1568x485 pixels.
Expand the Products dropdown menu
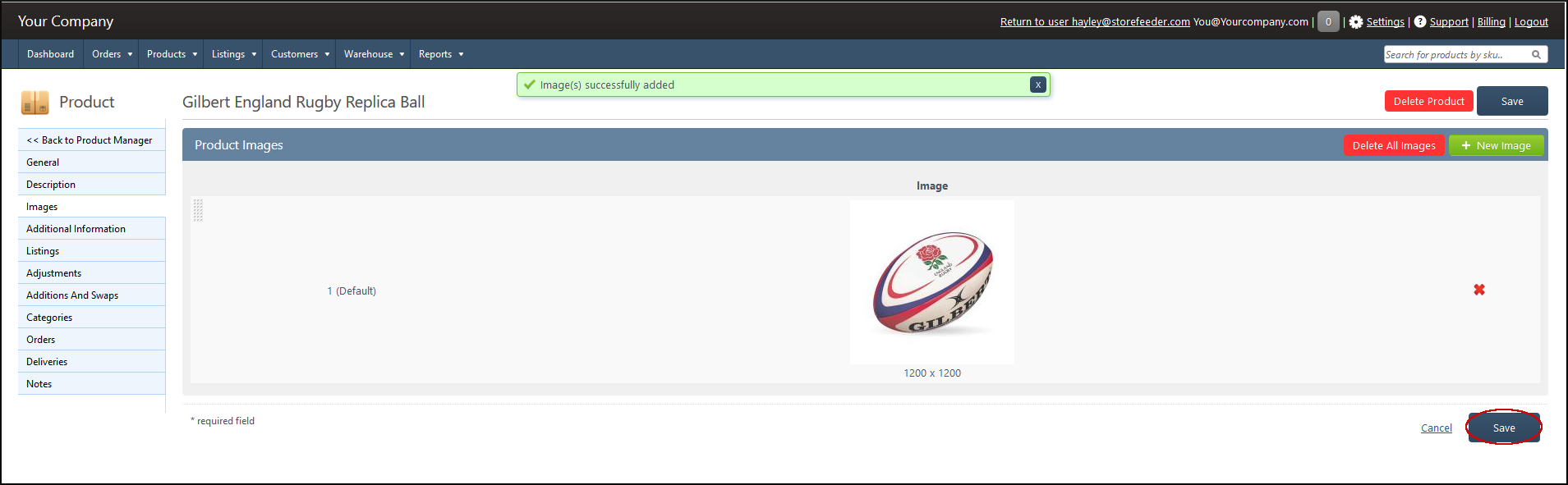click(x=172, y=54)
